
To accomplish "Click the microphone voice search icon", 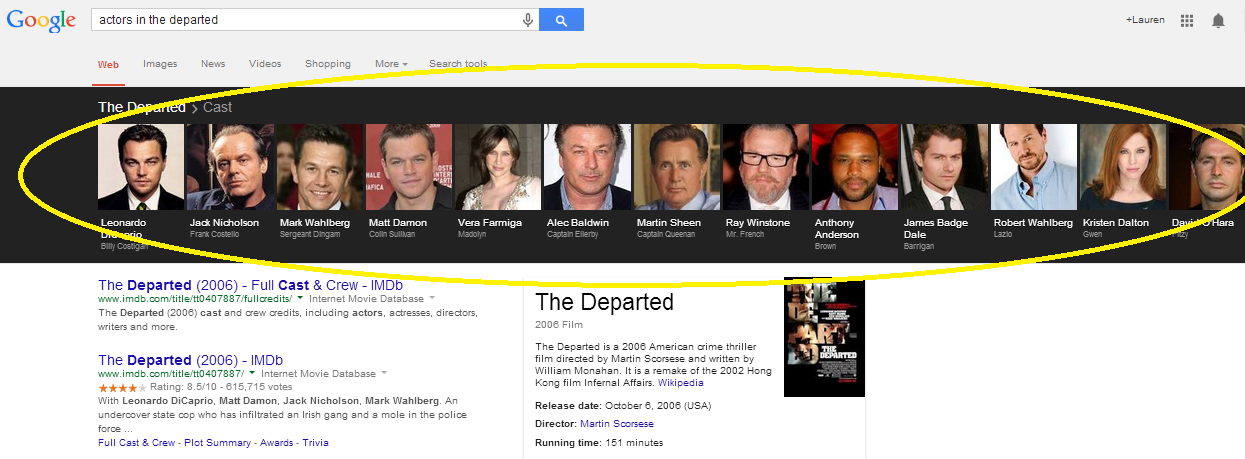I will pos(528,20).
